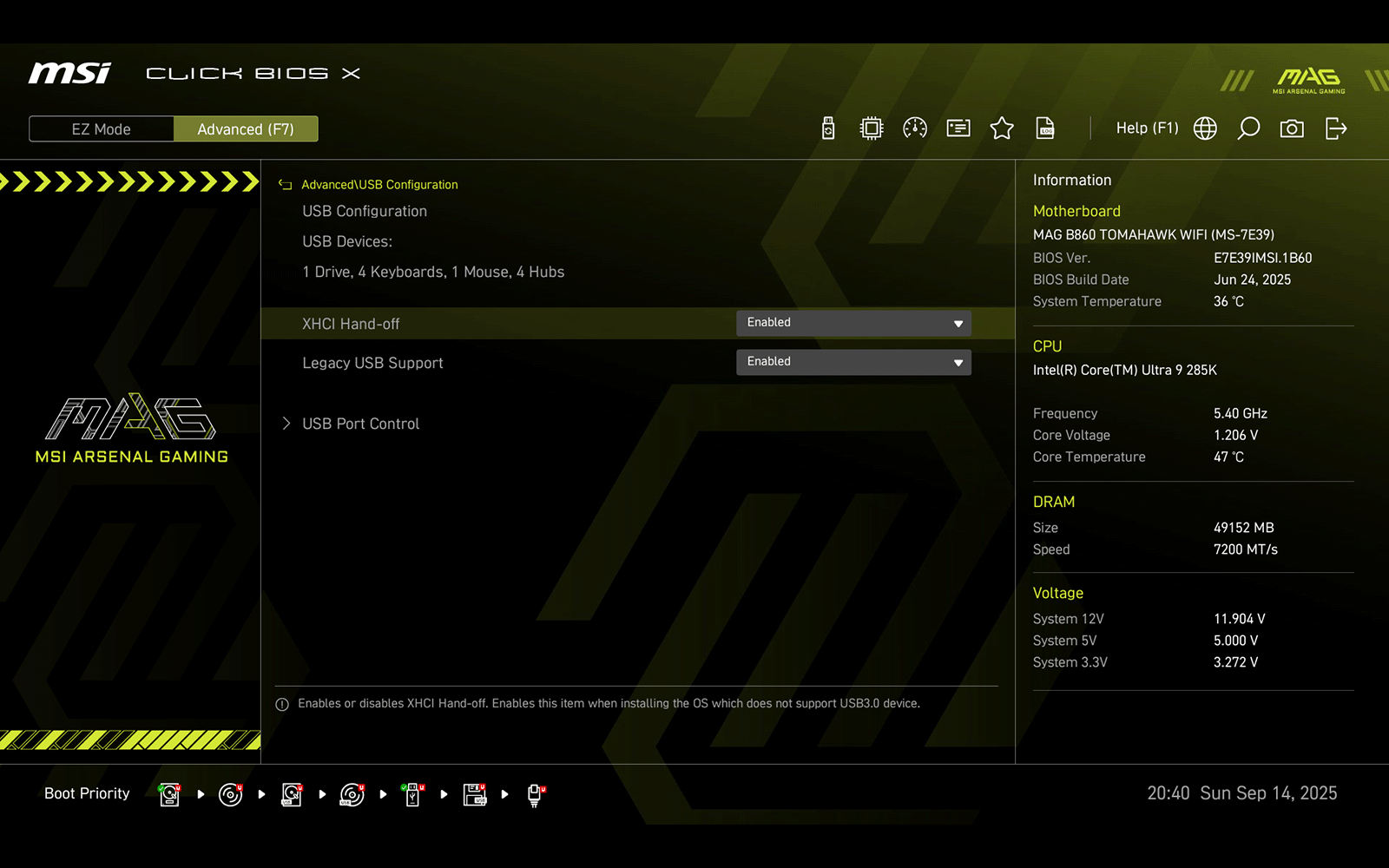
Task: Switch to EZ Mode
Action: click(102, 129)
